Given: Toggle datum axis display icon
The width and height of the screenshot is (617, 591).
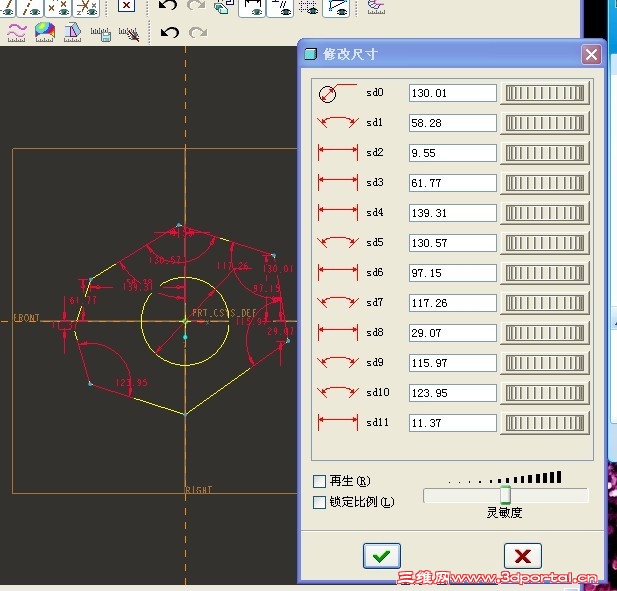Looking at the screenshot, I should pyautogui.click(x=29, y=7).
